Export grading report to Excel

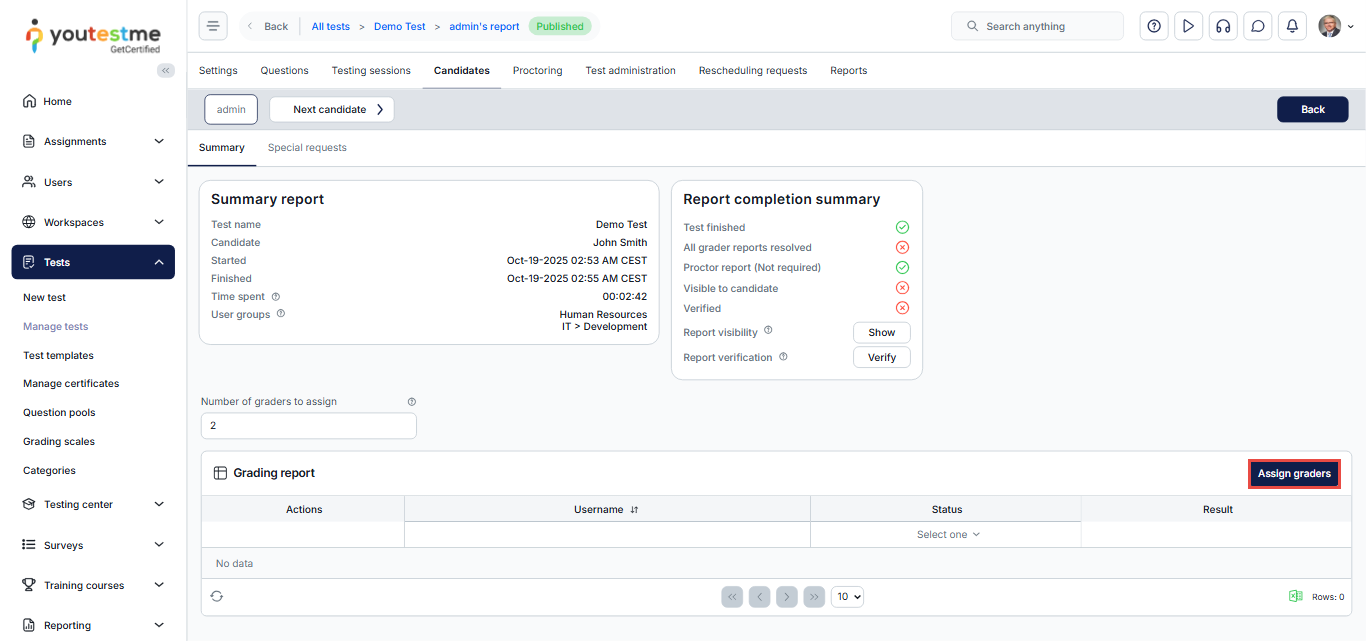pos(1295,596)
